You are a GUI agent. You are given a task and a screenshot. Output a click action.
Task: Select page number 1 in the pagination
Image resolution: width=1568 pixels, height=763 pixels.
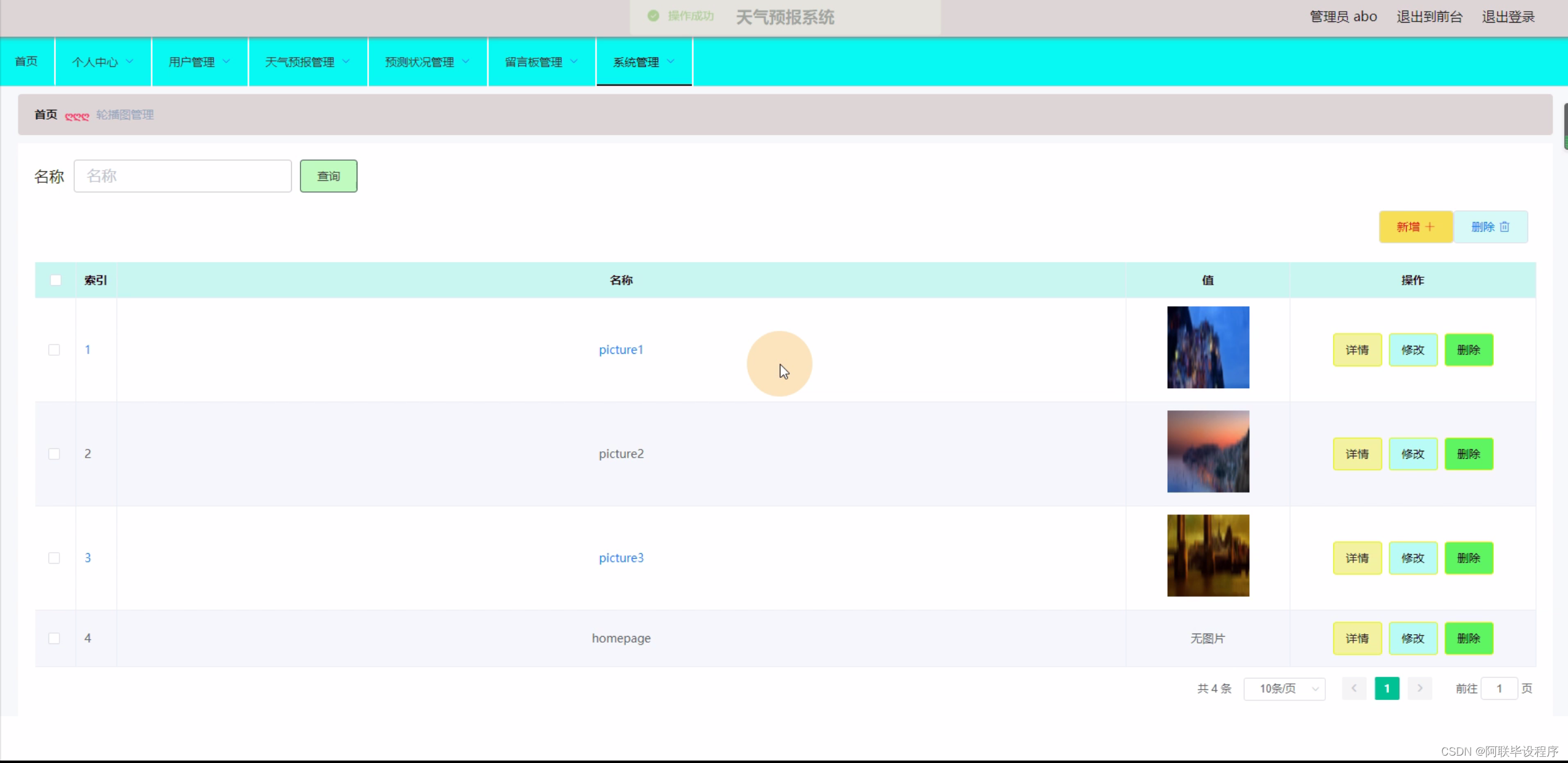point(1387,688)
